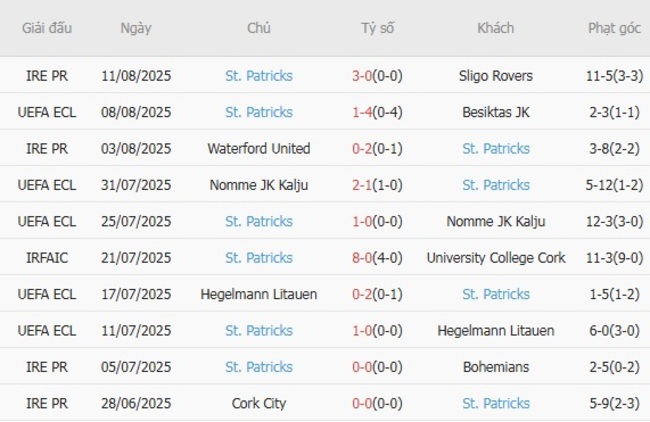Screen dimensions: 650x422
Task: Open the 2-1 Nomme JK Kalju result
Action: (378, 185)
